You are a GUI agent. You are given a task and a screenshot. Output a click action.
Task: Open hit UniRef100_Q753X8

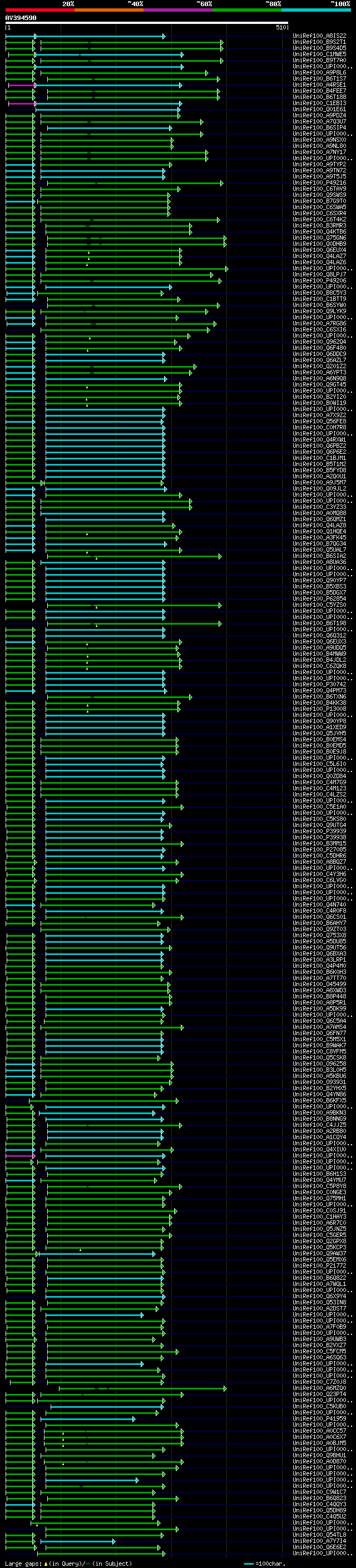[x=319, y=935]
